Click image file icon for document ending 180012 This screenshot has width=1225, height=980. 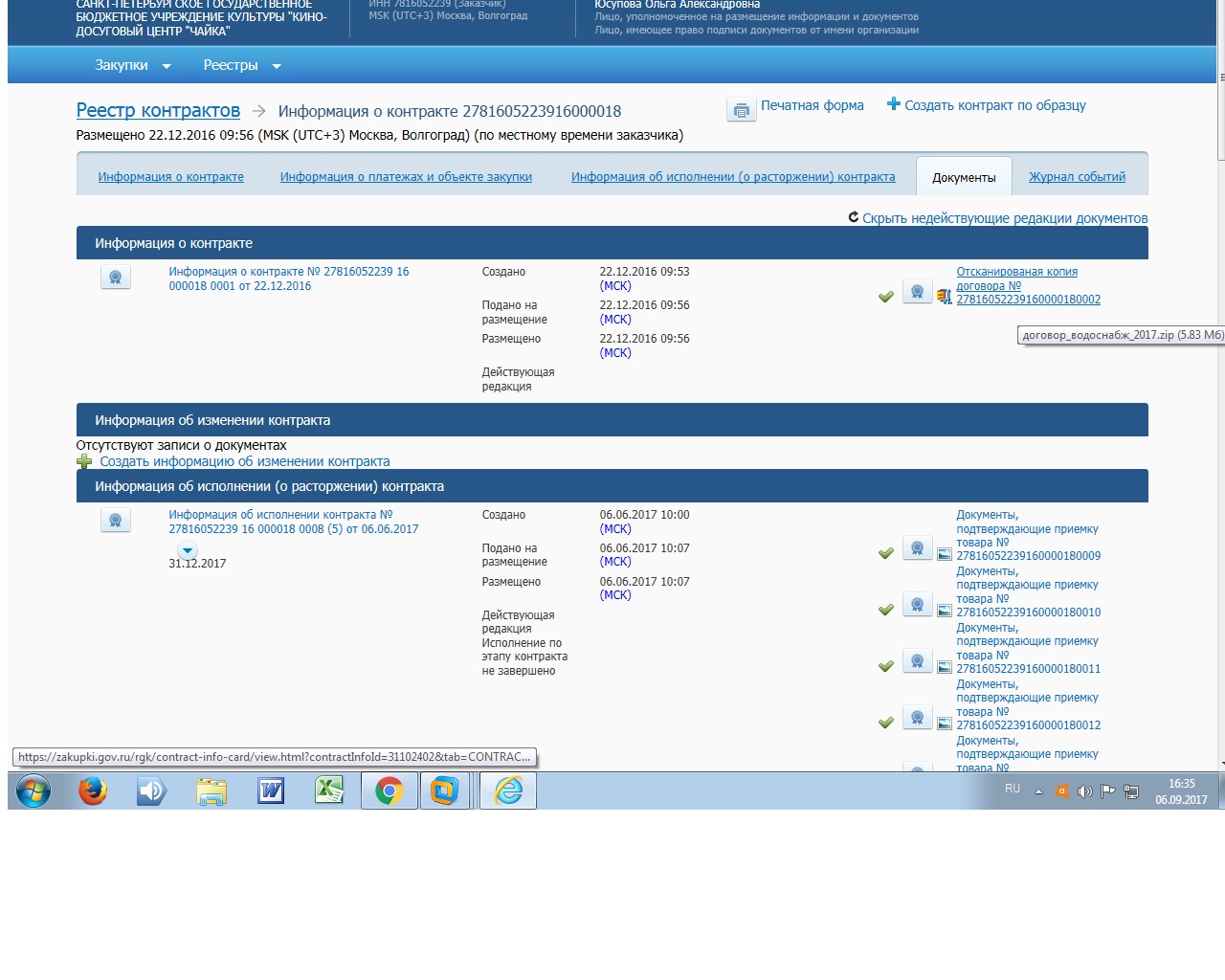click(944, 724)
